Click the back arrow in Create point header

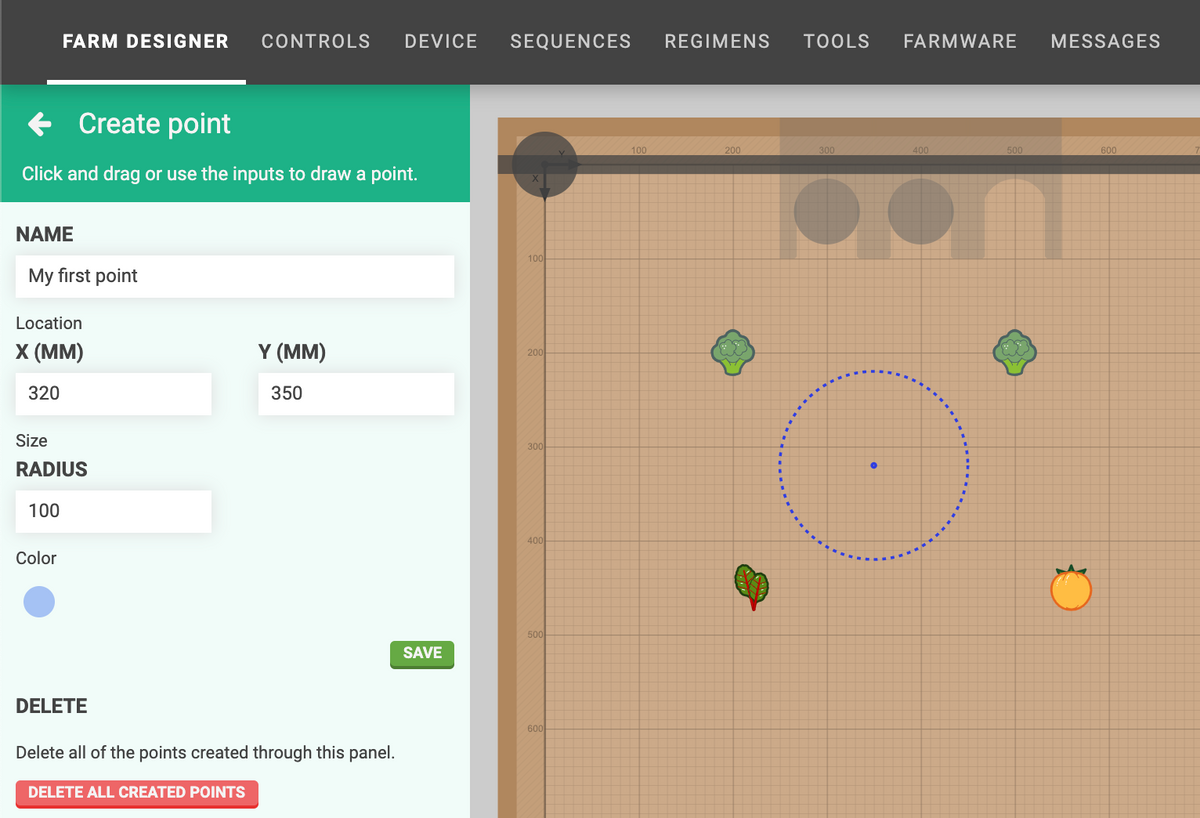click(x=40, y=124)
